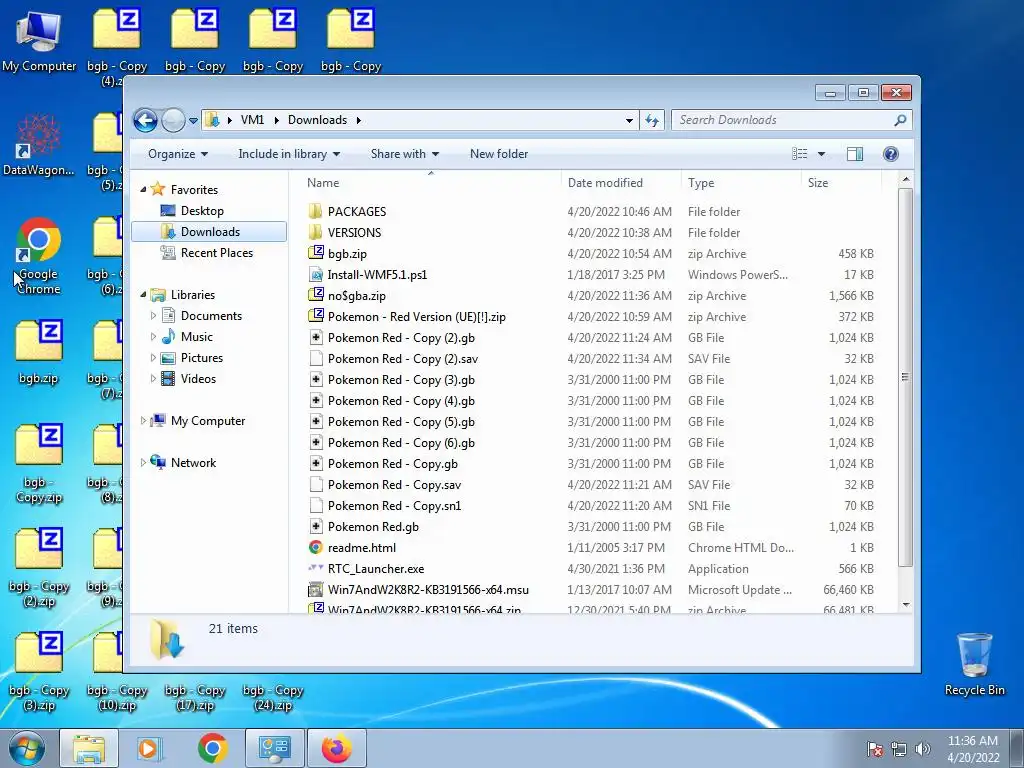This screenshot has width=1024, height=768.
Task: Open the view options dropdown arrow
Action: pos(821,154)
